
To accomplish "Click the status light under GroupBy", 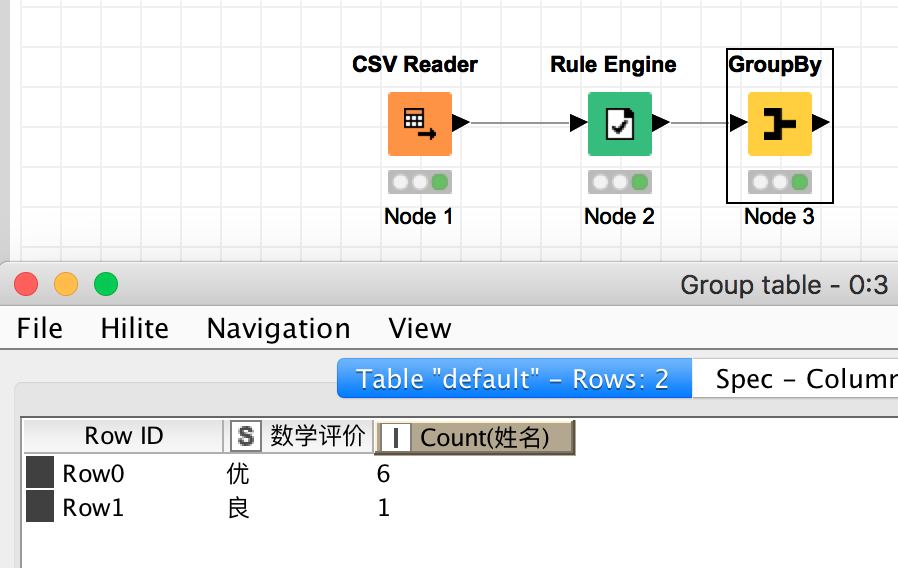I will pos(779,182).
